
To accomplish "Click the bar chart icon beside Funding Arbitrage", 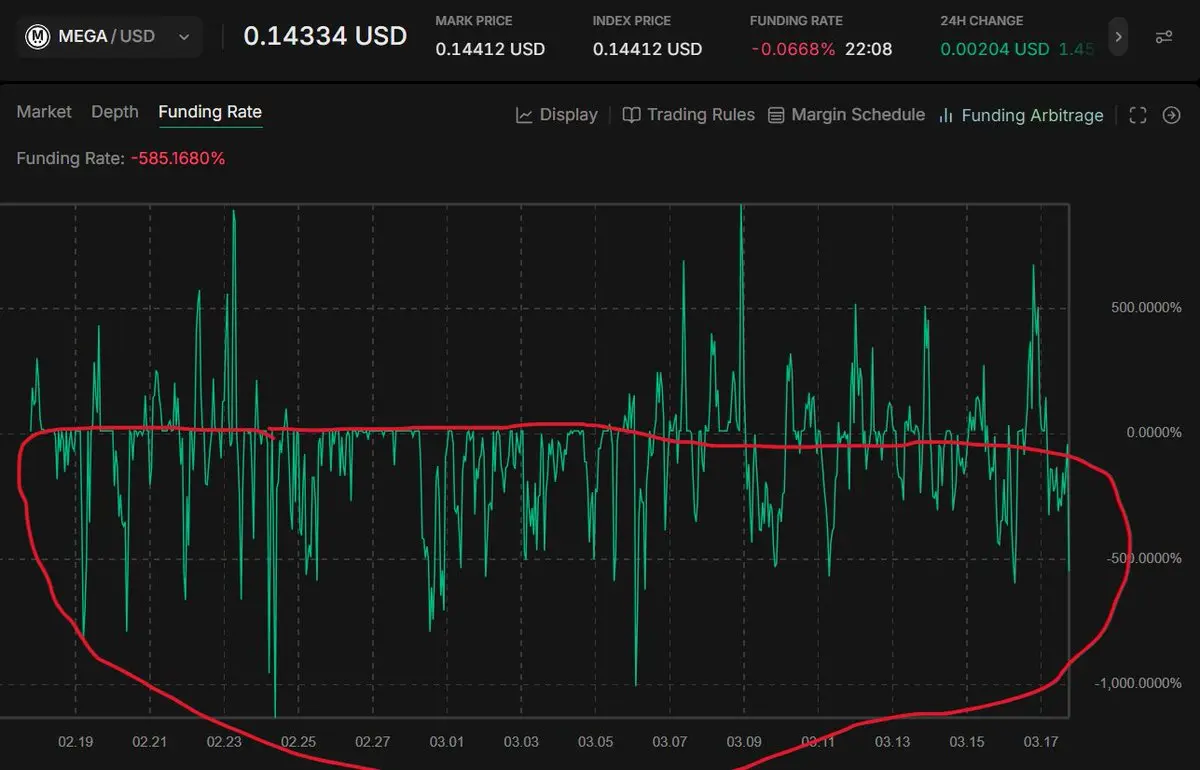I will (946, 116).
